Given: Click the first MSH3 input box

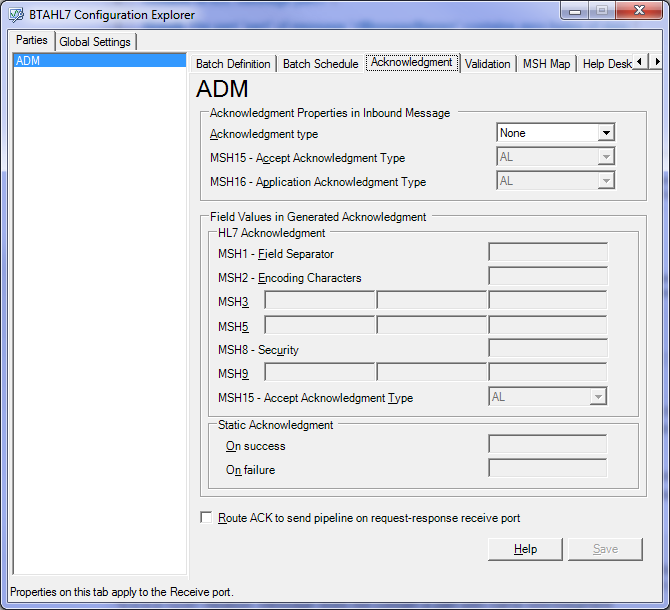Looking at the screenshot, I should point(320,300).
